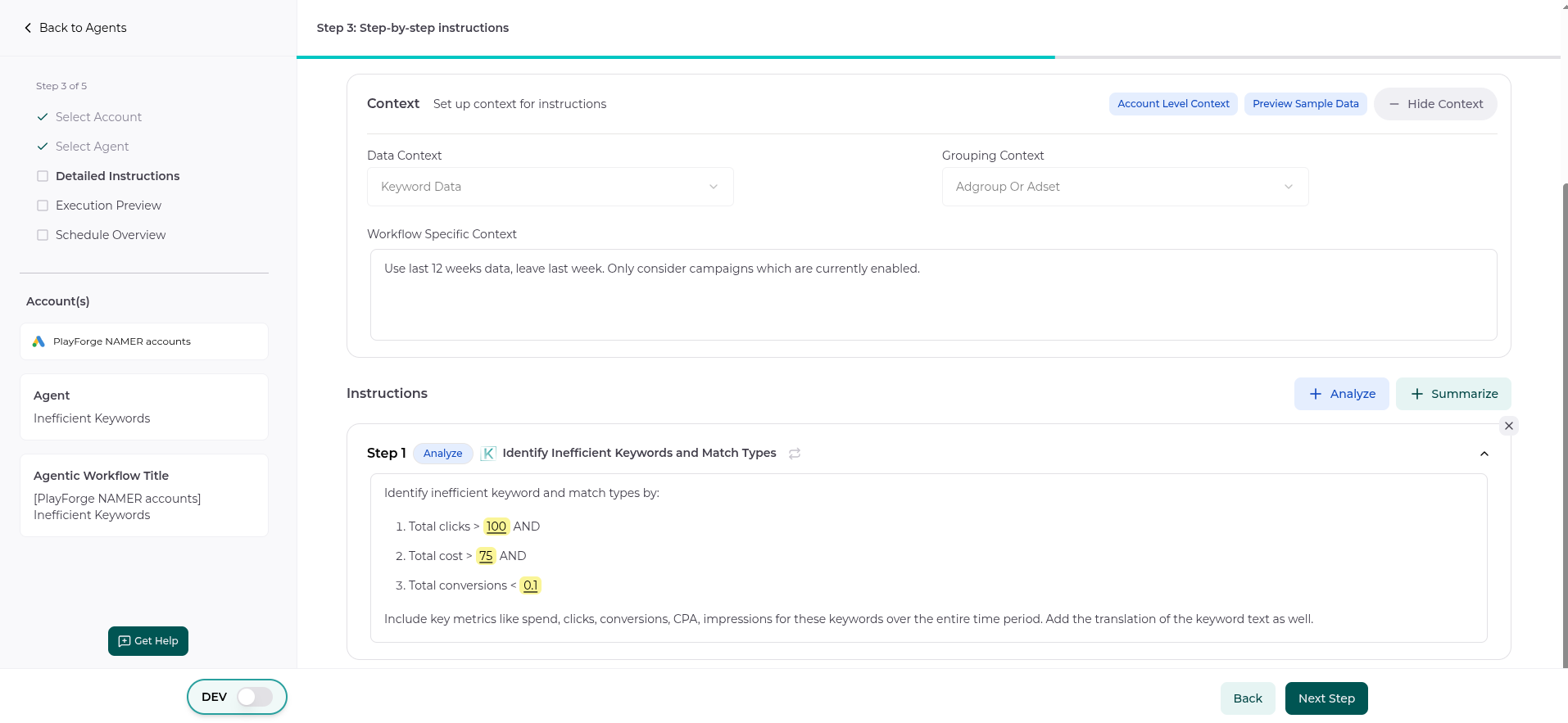Collapse Step 1 with the chevron
Screen dimensions: 1568x723
pos(1484,454)
